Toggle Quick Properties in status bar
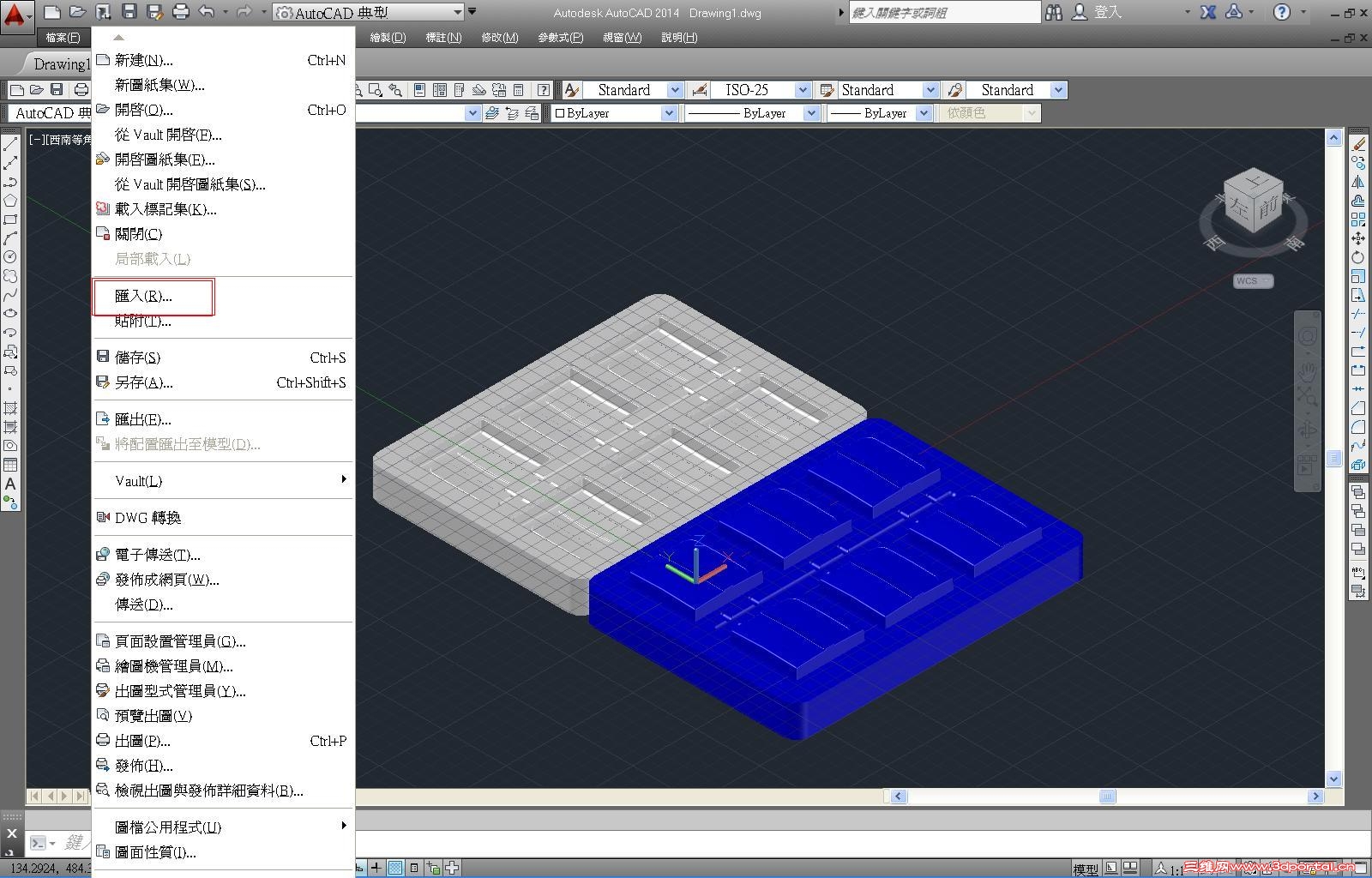The image size is (1372, 878). 415,869
